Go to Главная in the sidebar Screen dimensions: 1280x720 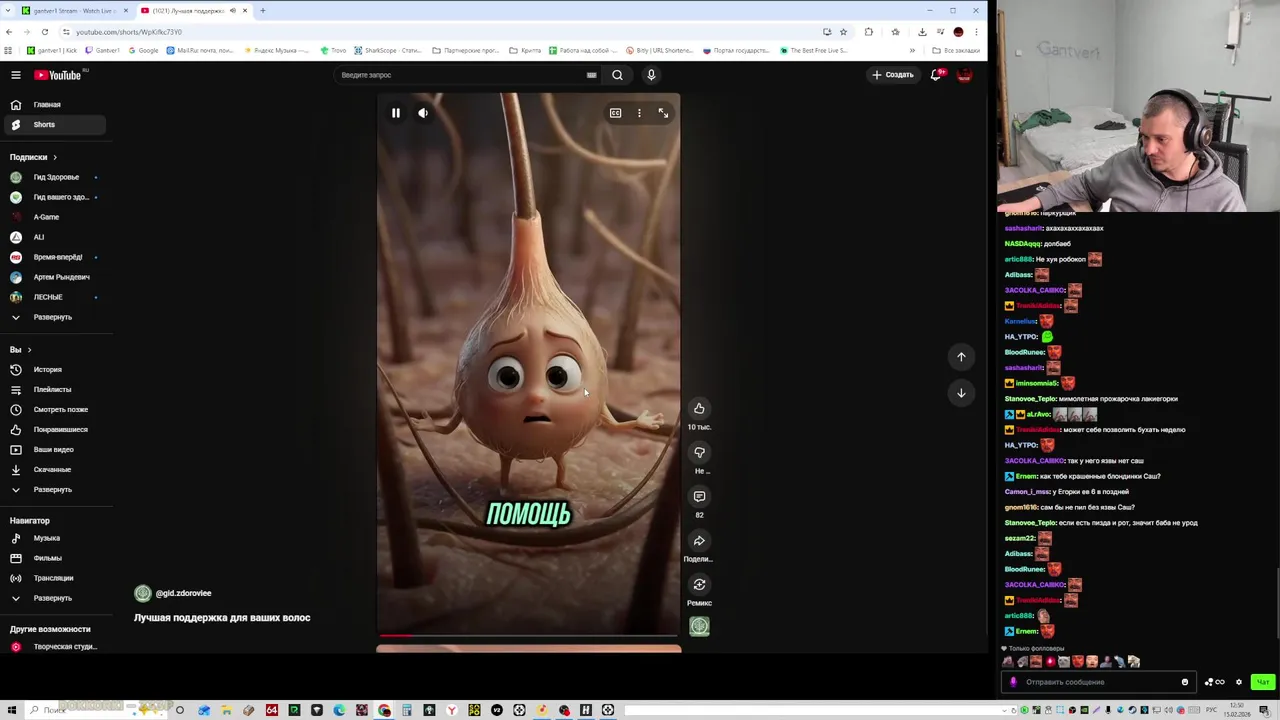coord(55,105)
